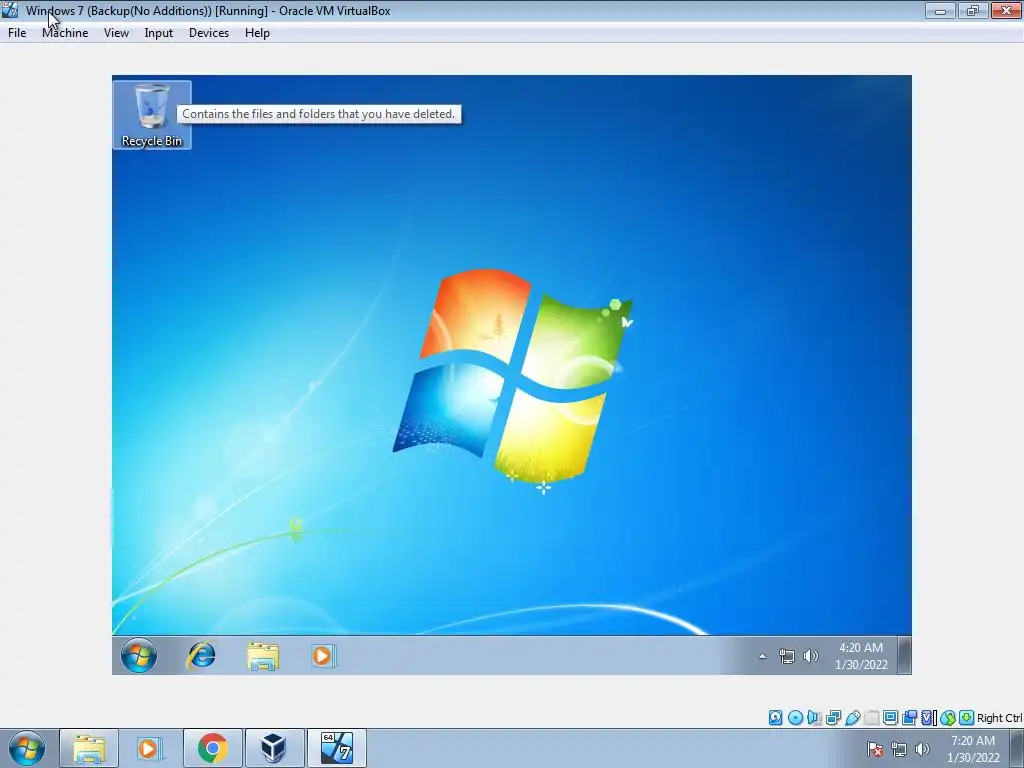This screenshot has height=768, width=1024.
Task: Select the Recycle Bin desktop icon
Action: point(152,115)
